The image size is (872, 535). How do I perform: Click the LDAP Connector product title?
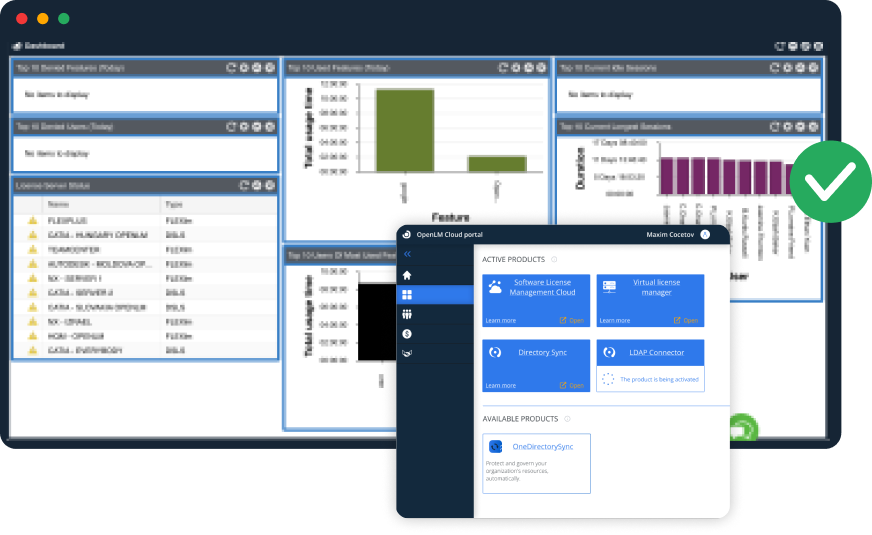[658, 353]
